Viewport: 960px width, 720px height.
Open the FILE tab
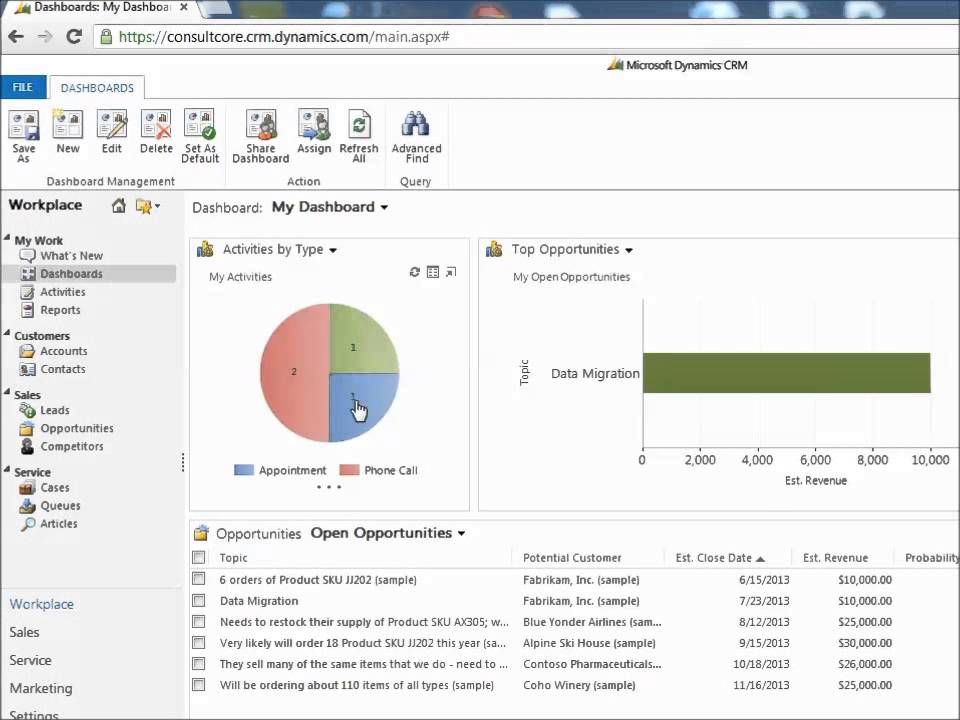(x=23, y=87)
